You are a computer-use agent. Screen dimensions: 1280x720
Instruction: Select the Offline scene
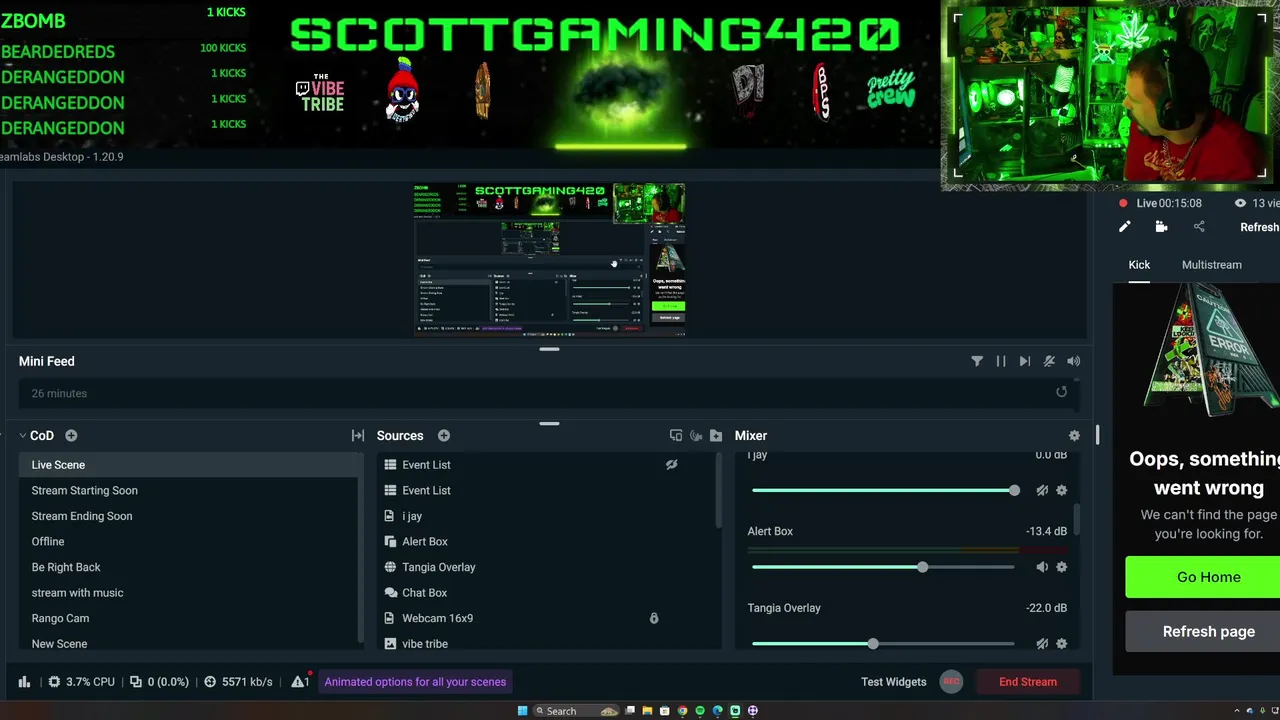tap(190, 541)
